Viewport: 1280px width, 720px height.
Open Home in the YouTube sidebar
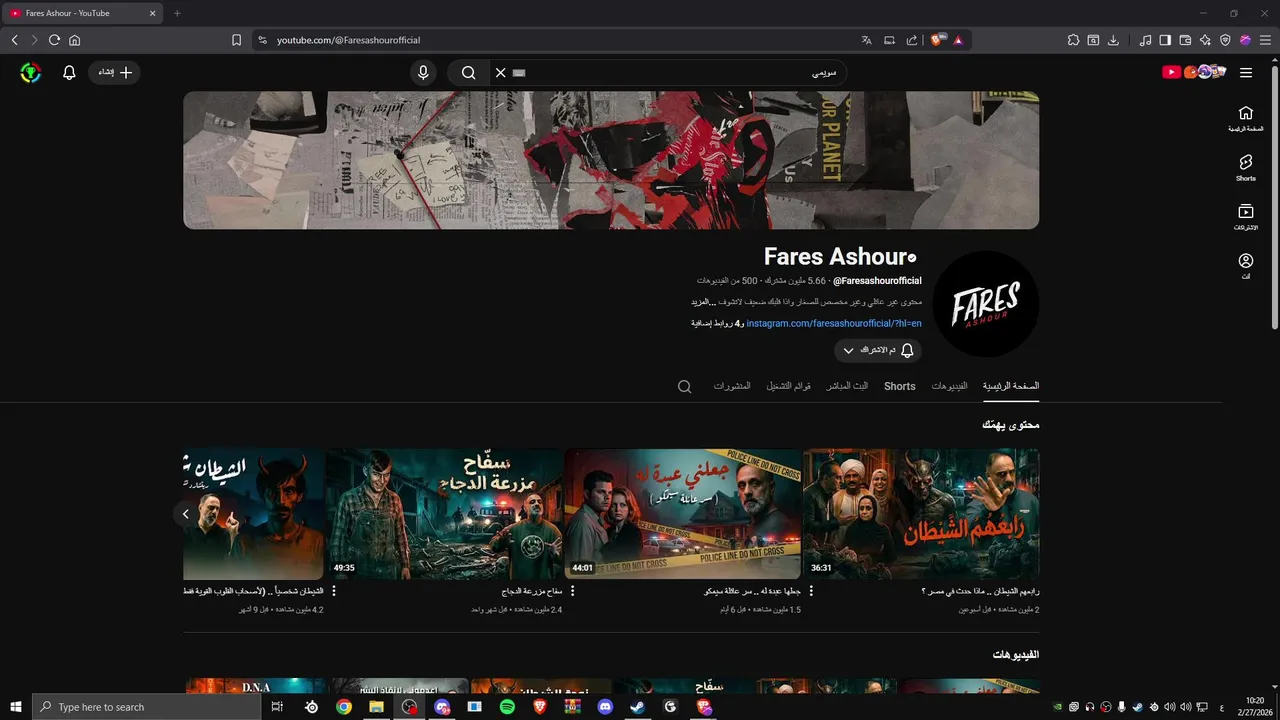1245,119
